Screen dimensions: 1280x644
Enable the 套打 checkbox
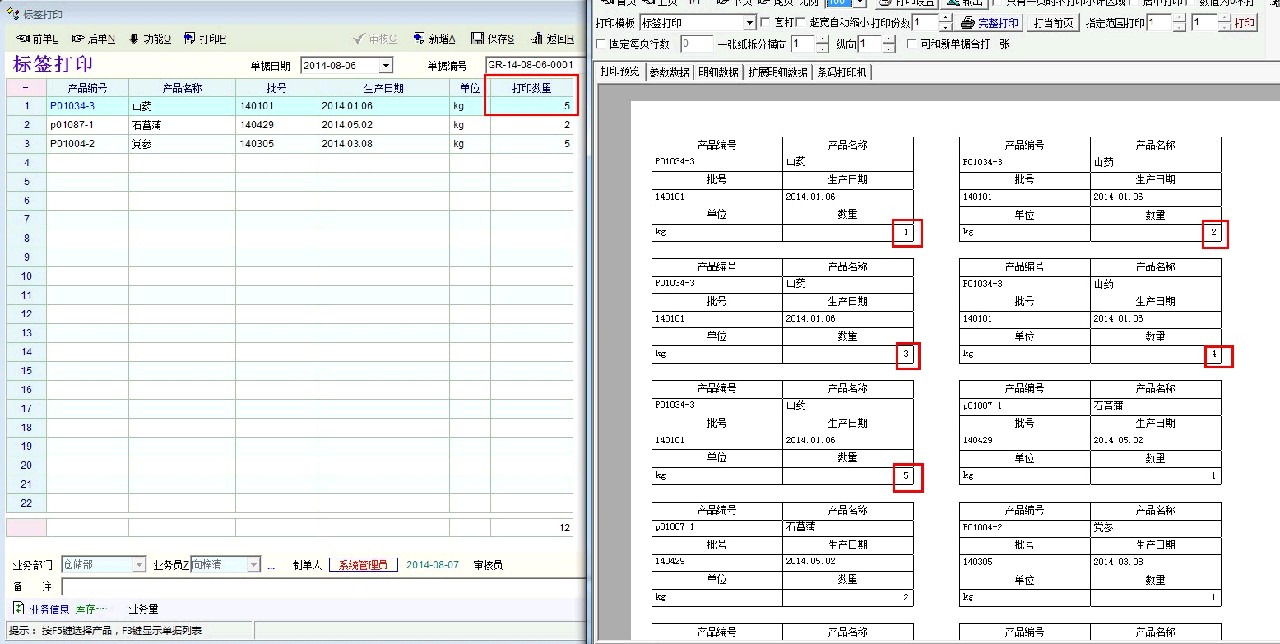click(x=766, y=22)
